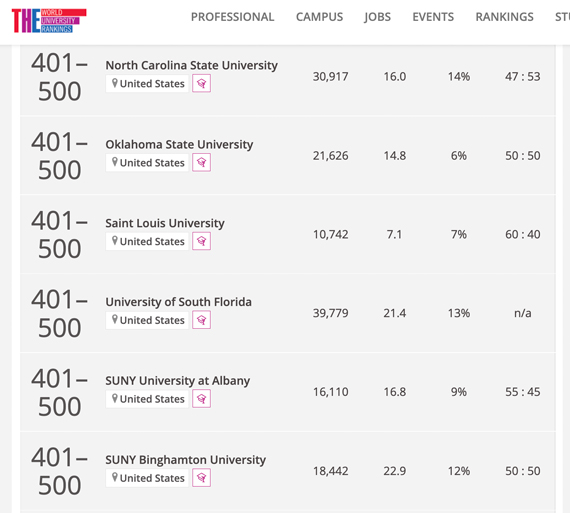Click graduation cap icon for SUNY Binghamton University
This screenshot has height=513, width=570.
(201, 478)
